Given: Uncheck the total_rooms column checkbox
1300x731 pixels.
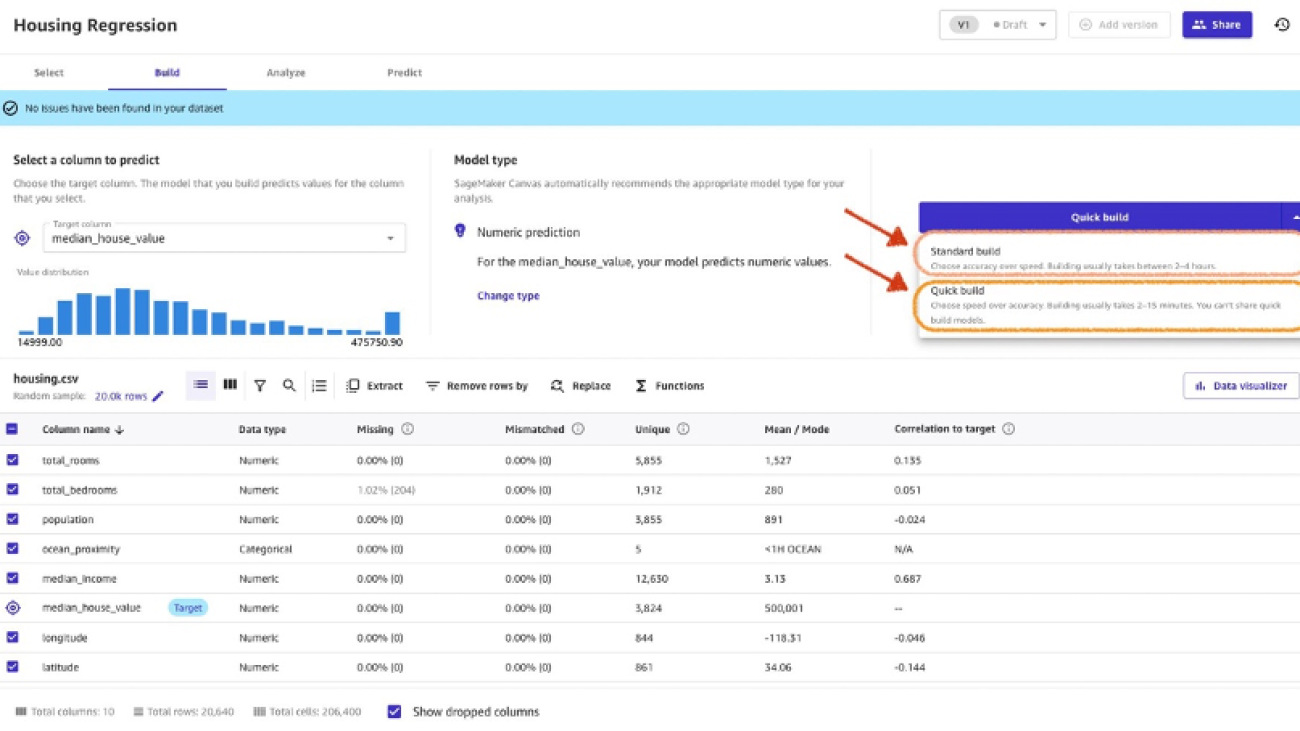Looking at the screenshot, I should pyautogui.click(x=12, y=460).
